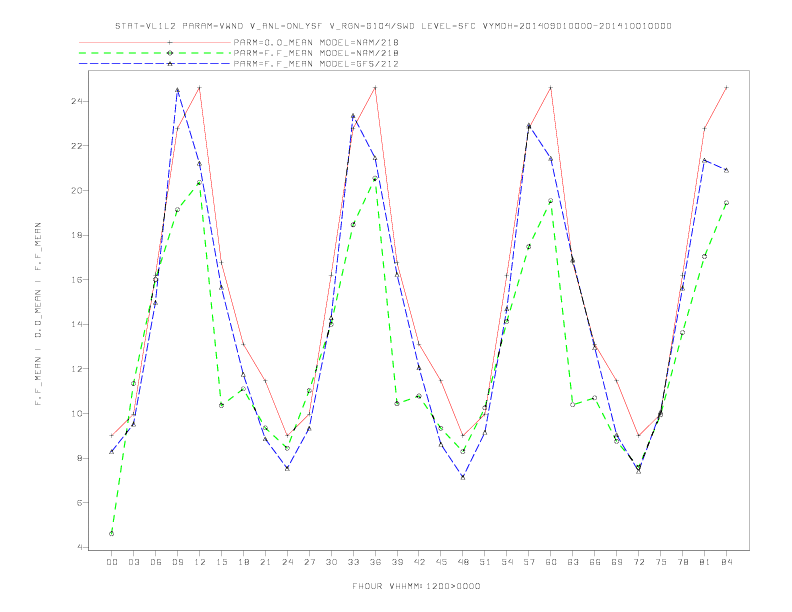The image size is (792, 612).
Task: Click y-axis tick label 24
Action: 77,101
